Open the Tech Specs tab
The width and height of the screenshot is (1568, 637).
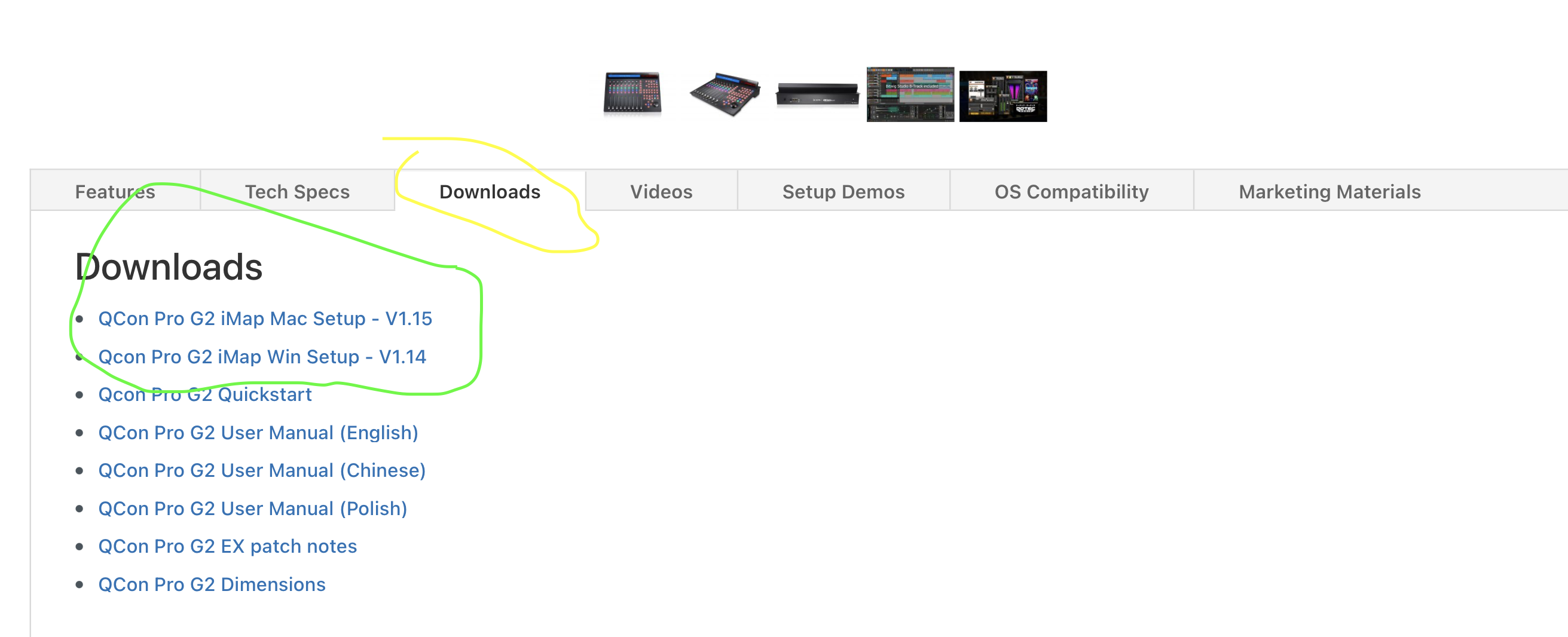pyautogui.click(x=297, y=192)
